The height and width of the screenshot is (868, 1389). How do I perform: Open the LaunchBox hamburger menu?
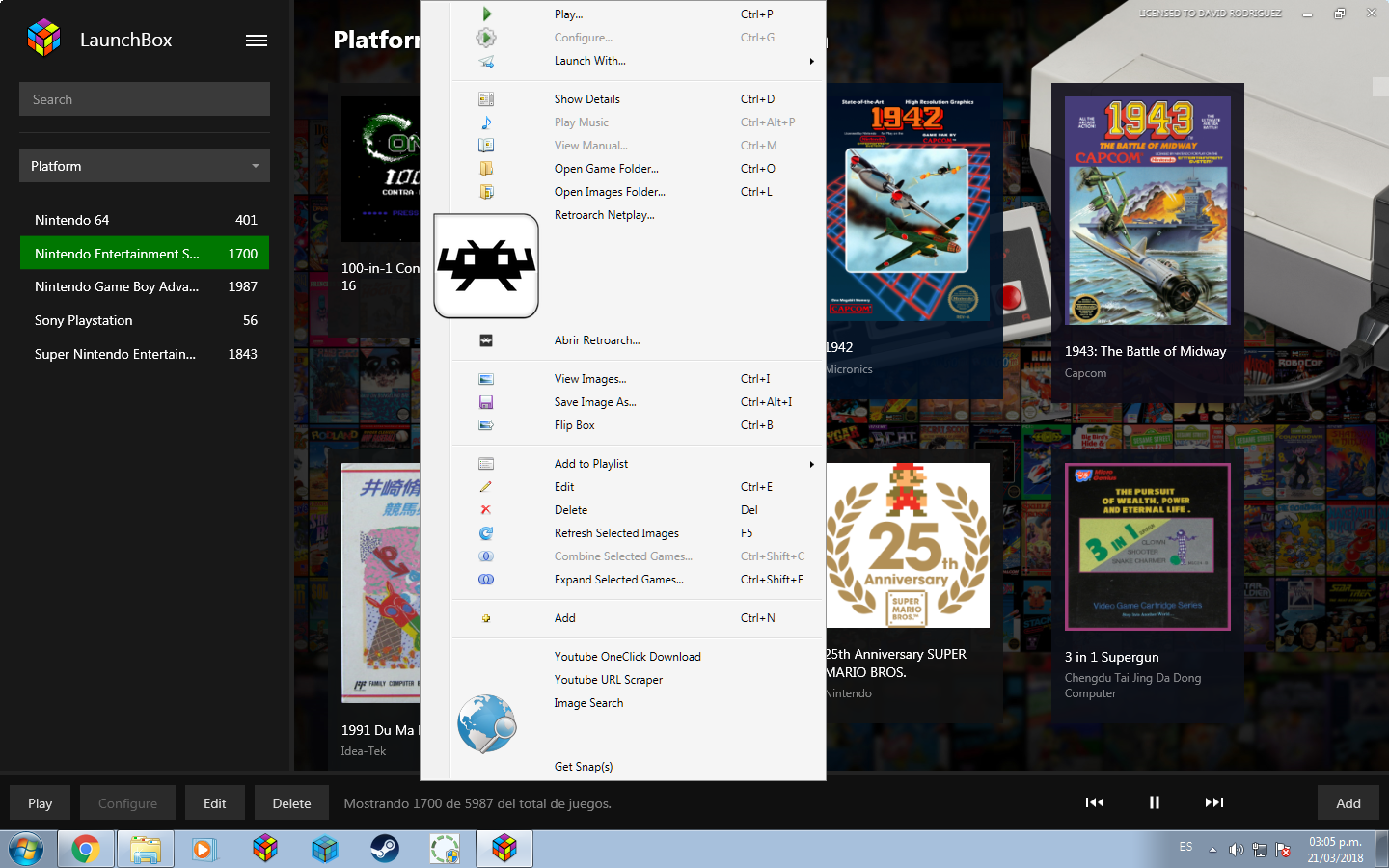coord(257,41)
